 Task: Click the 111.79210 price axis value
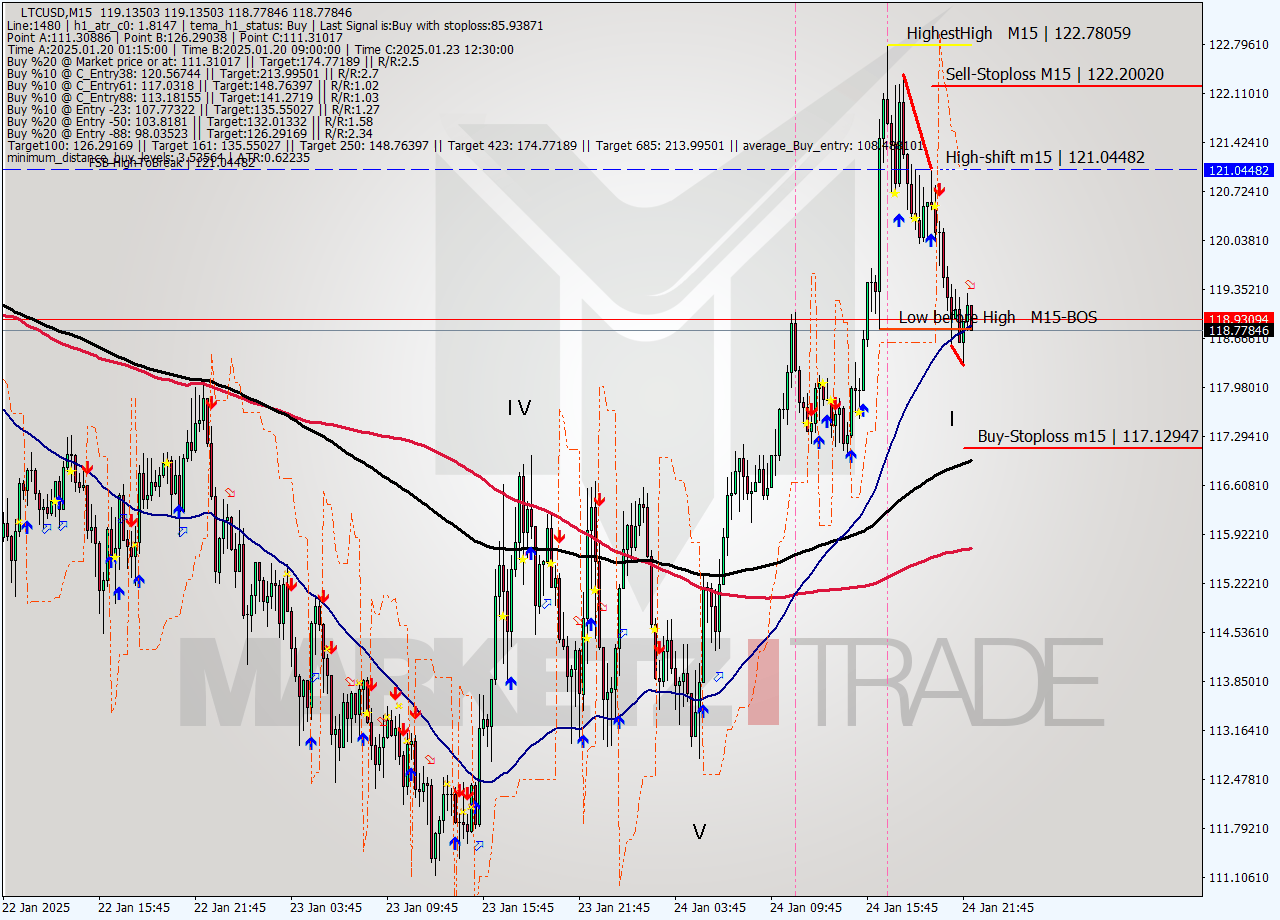(1239, 828)
